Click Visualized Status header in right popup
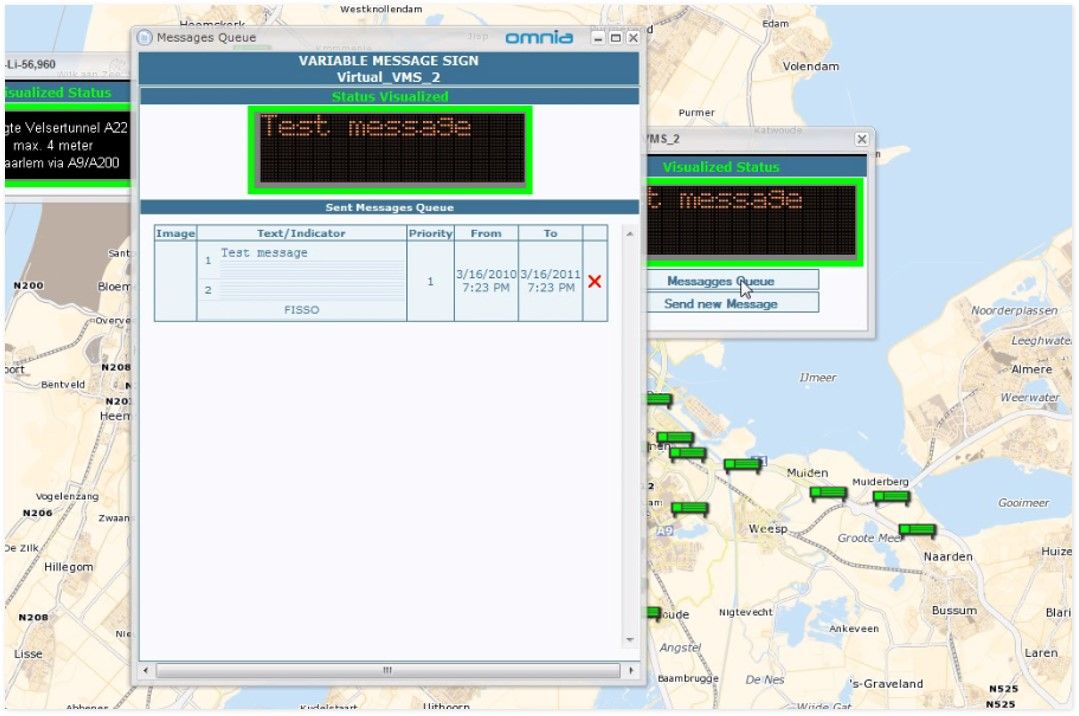This screenshot has width=1079, height=716. coord(756,167)
